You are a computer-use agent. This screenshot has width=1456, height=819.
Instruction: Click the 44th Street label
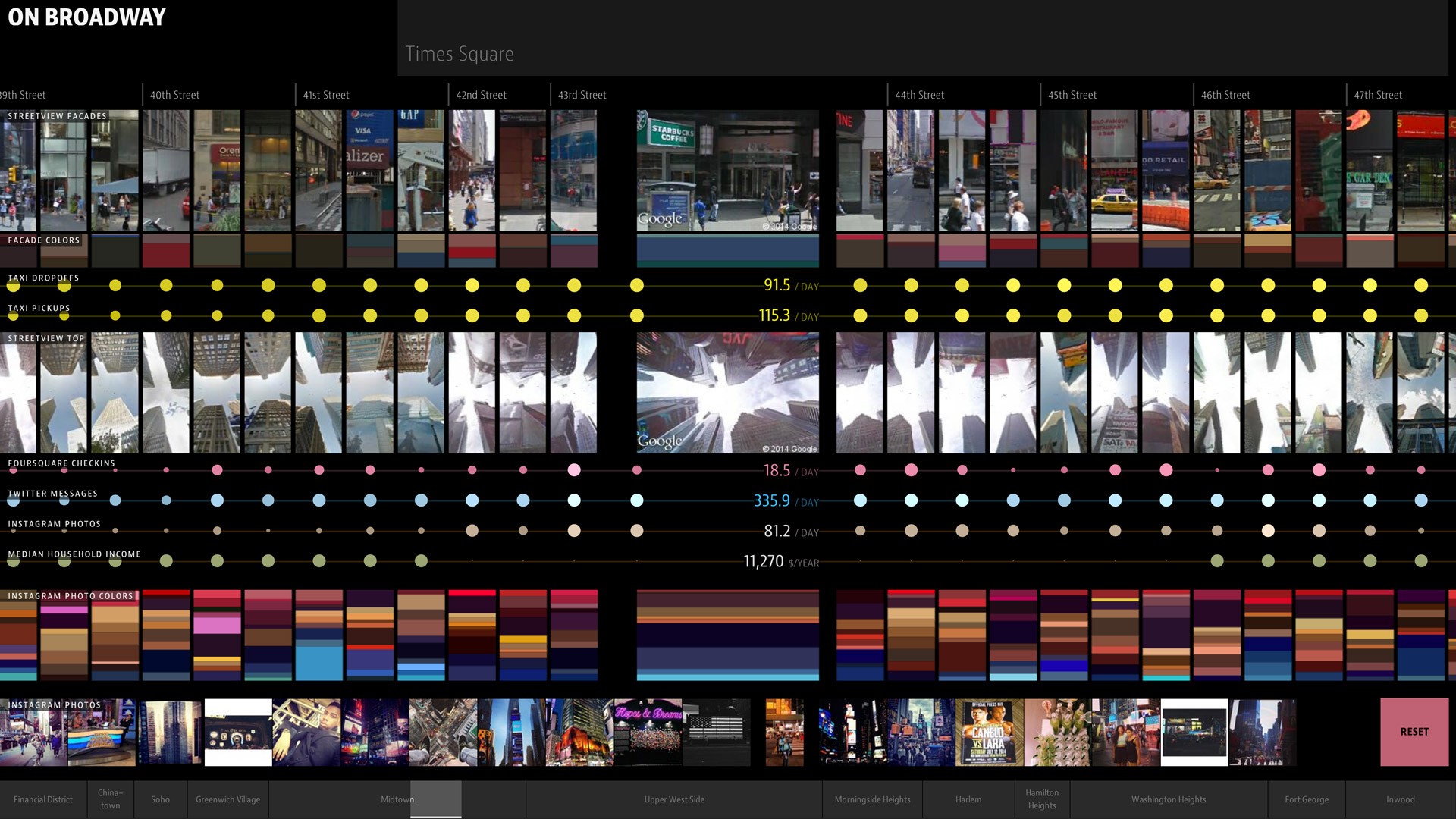tap(919, 95)
